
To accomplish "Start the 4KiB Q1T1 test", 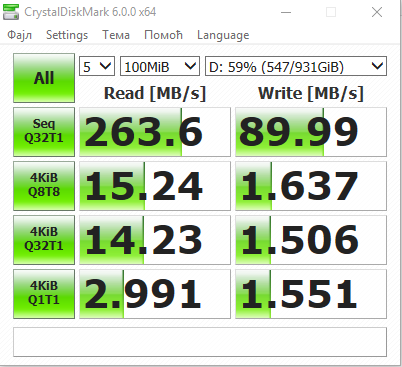I will coord(44,294).
